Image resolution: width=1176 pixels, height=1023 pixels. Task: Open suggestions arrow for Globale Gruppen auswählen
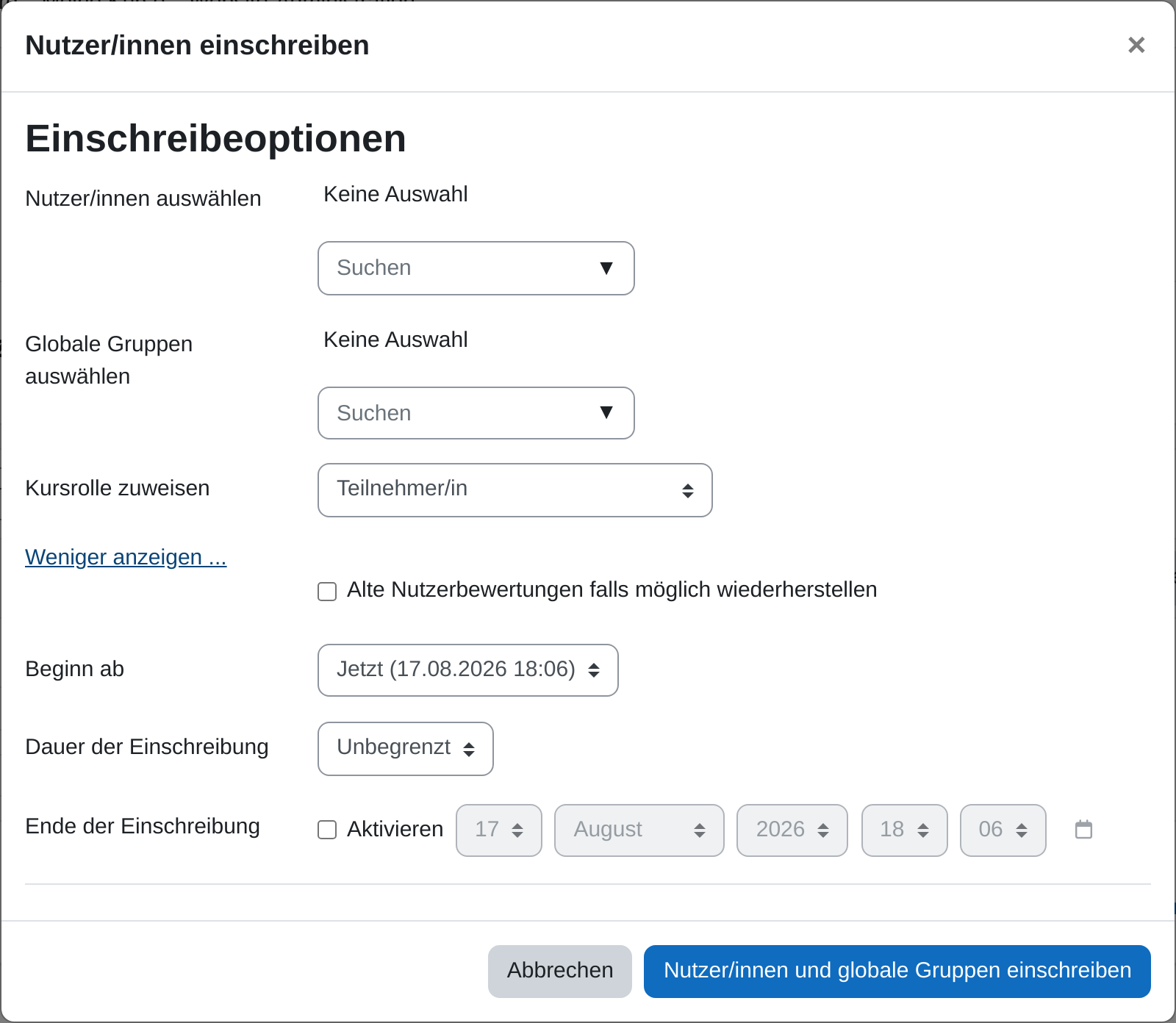point(606,412)
